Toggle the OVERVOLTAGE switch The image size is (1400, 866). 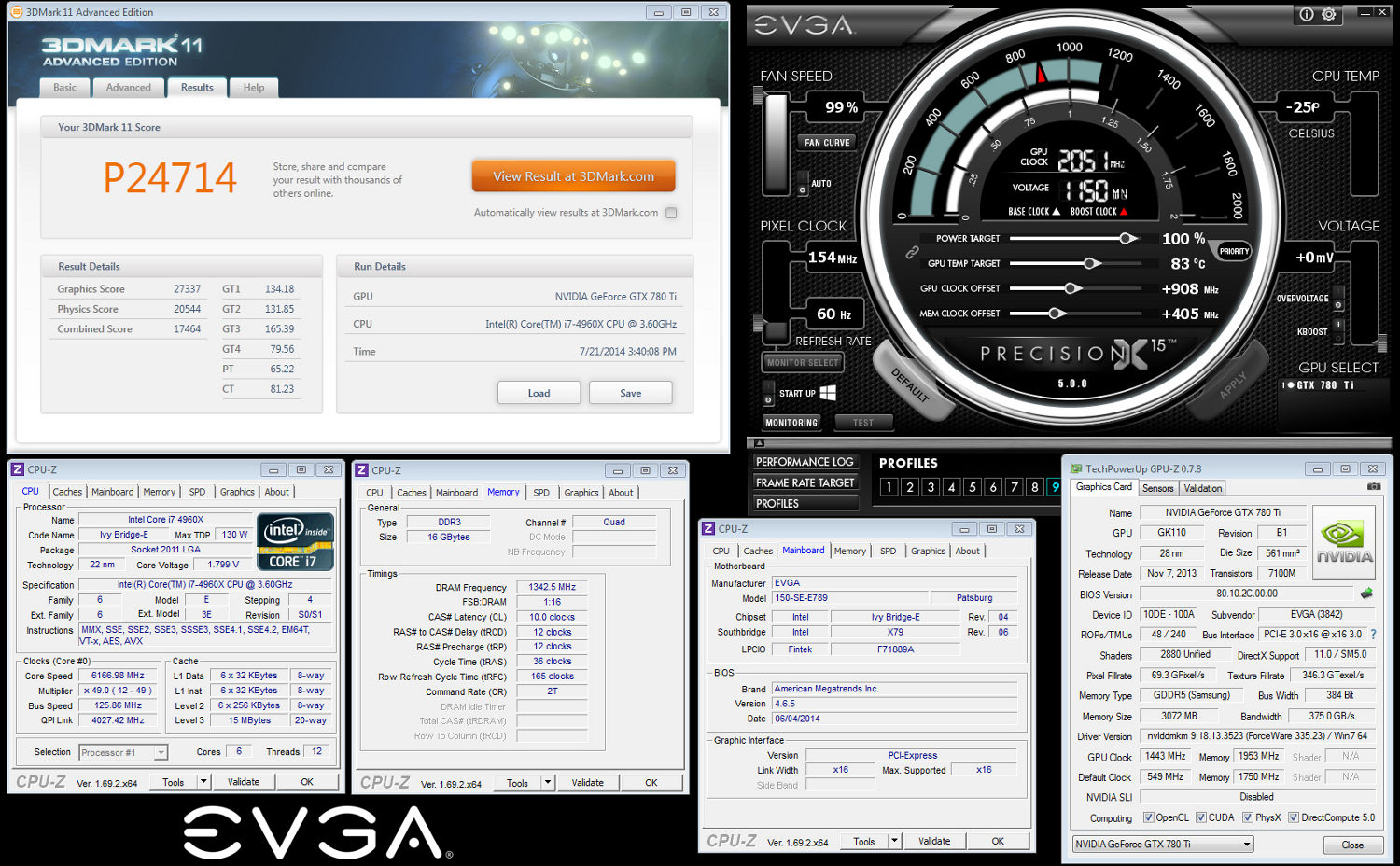1337,300
